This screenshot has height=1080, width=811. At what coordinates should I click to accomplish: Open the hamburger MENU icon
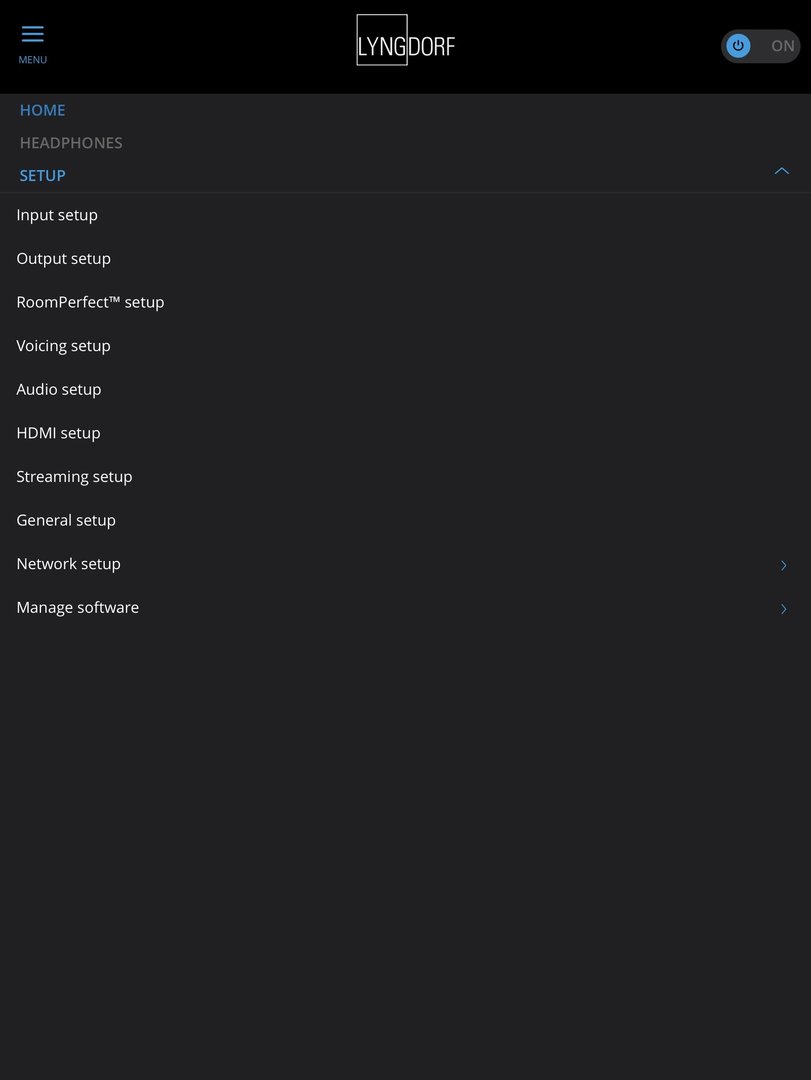(32, 40)
